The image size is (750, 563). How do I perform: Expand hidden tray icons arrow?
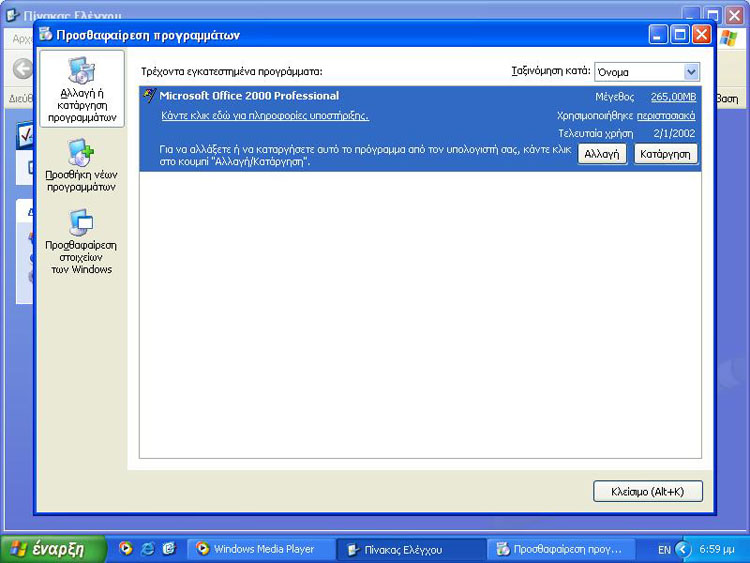coord(683,549)
